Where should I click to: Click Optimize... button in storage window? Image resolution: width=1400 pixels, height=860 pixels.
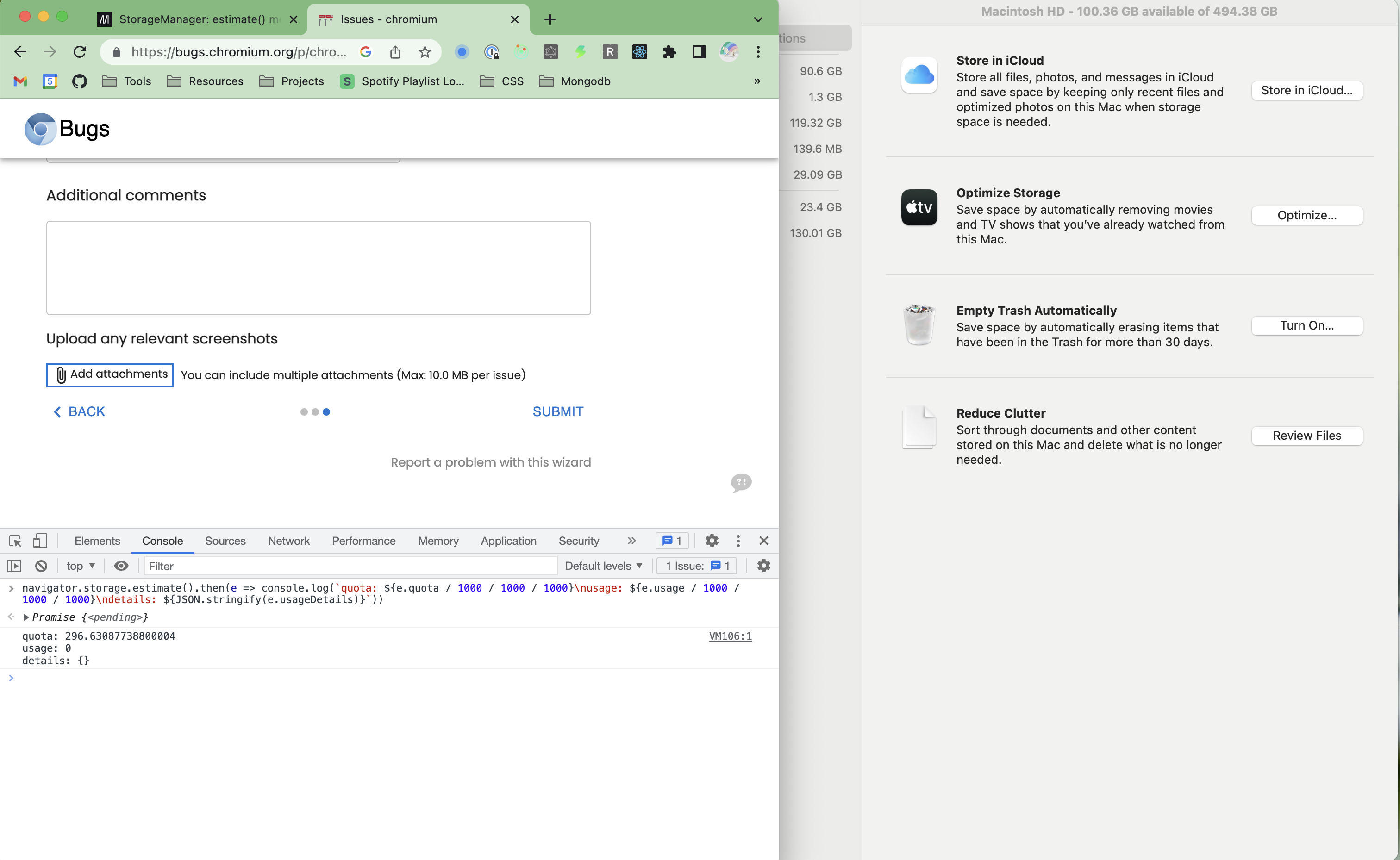click(x=1306, y=216)
